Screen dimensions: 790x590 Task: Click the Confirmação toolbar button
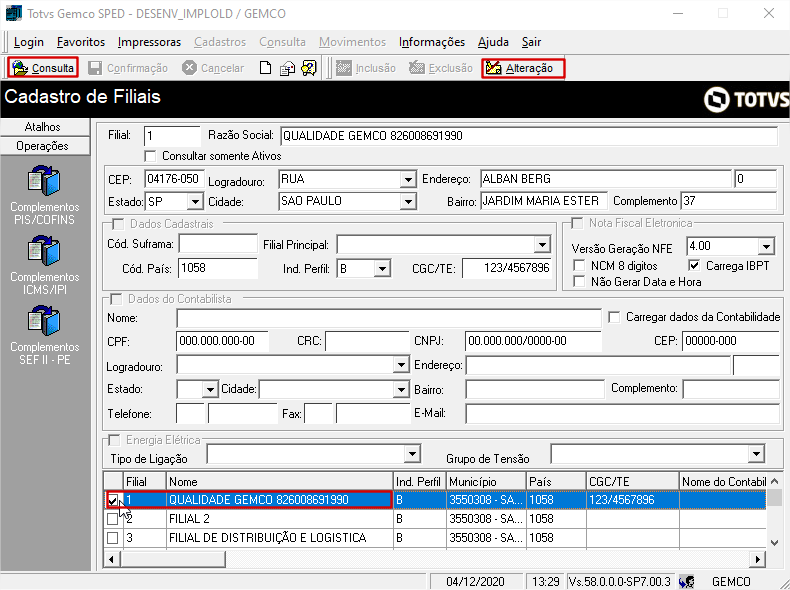coord(128,68)
